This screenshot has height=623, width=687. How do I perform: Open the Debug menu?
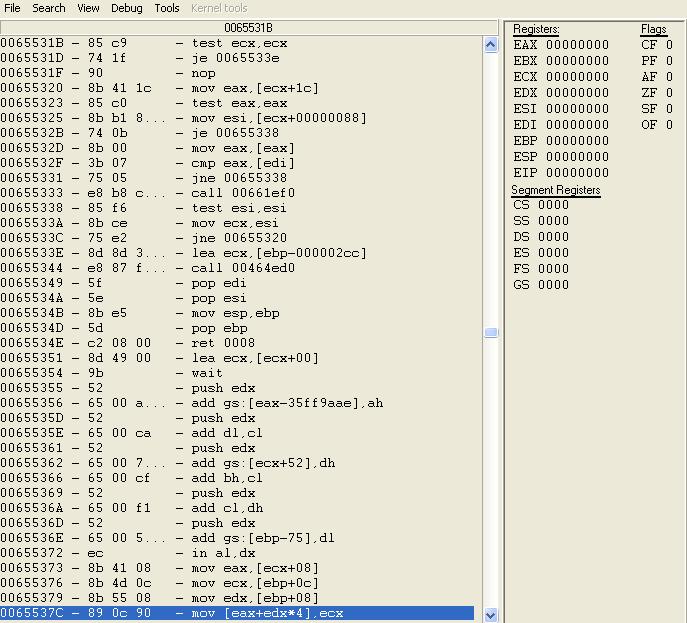pos(126,8)
